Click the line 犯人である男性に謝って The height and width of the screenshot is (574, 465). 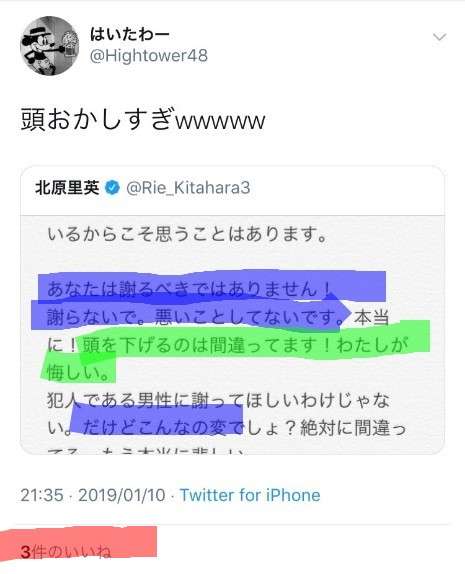coord(218,400)
